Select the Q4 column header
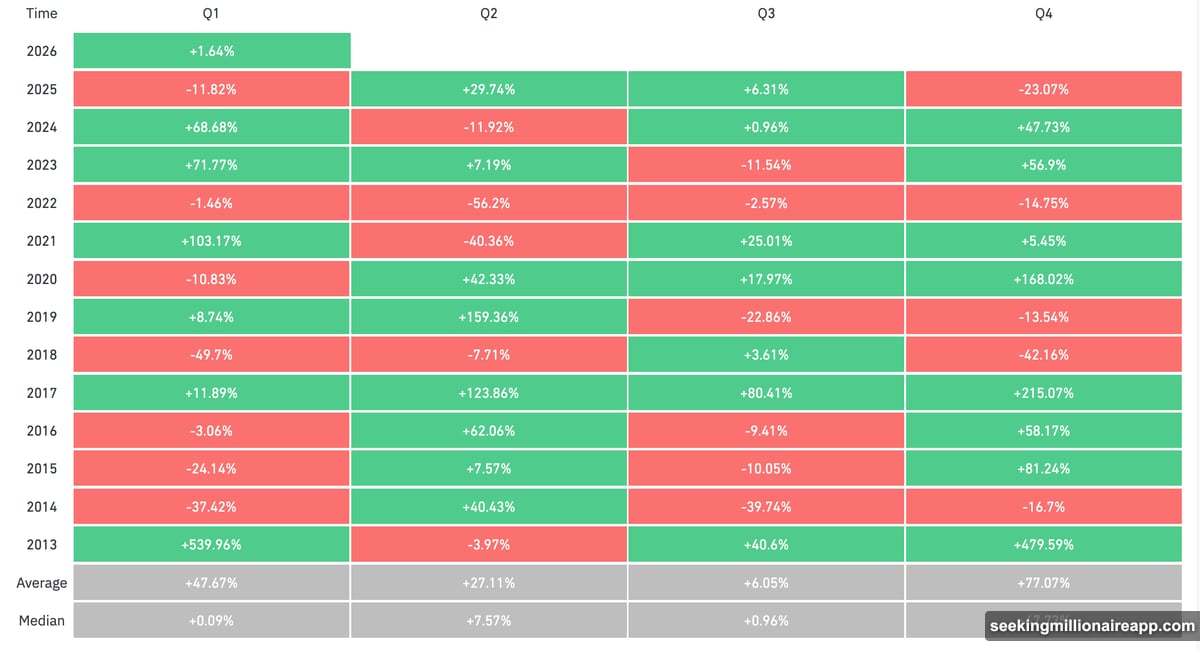This screenshot has width=1200, height=651. click(1044, 14)
